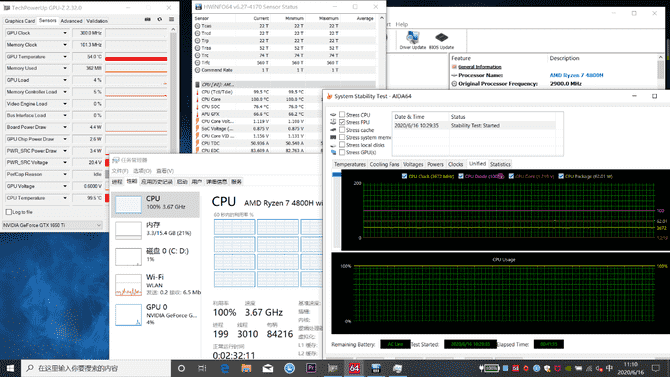Click the Windows search box
Image resolution: width=670 pixels, height=377 pixels.
96,368
